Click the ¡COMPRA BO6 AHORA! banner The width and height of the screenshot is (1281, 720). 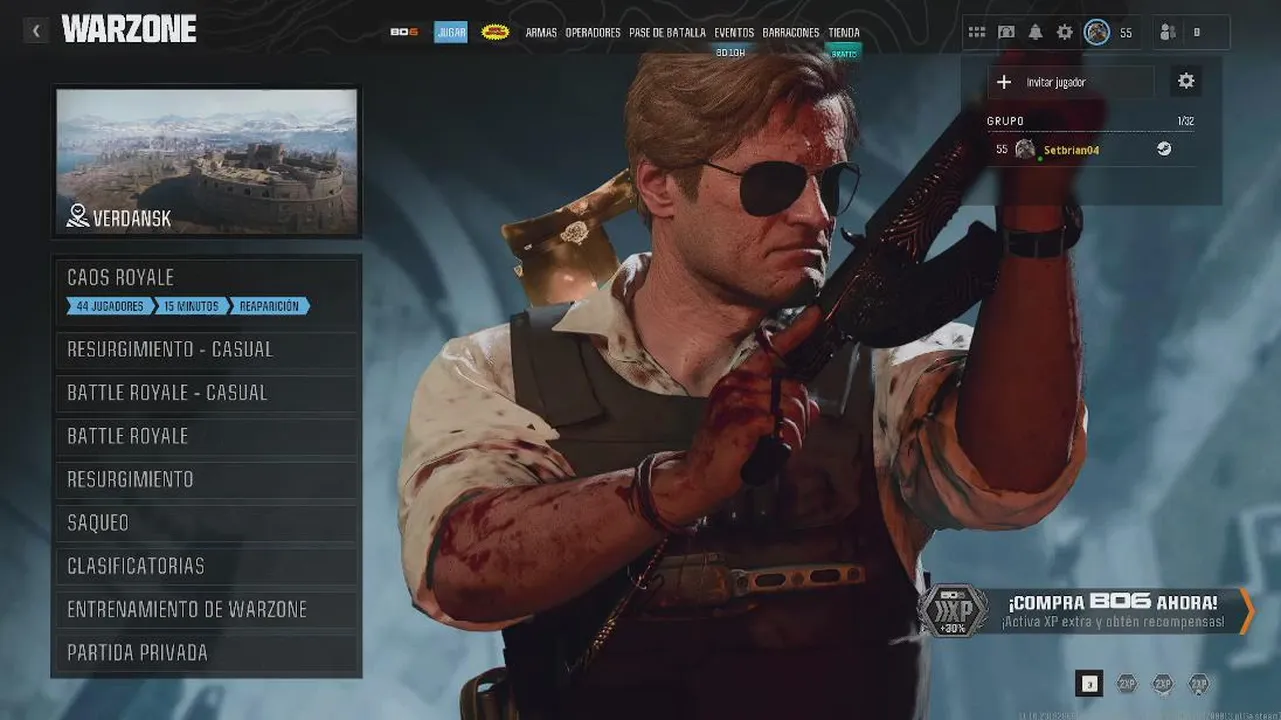click(x=1087, y=610)
